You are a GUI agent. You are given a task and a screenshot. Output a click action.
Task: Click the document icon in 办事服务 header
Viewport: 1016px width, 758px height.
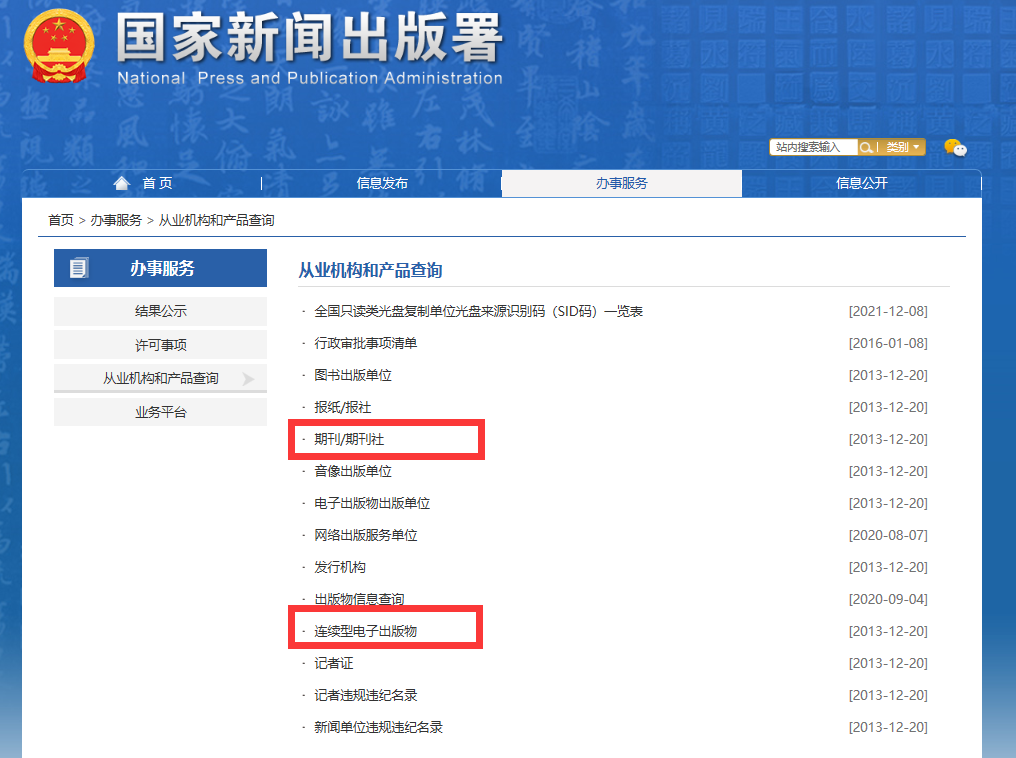pos(79,268)
